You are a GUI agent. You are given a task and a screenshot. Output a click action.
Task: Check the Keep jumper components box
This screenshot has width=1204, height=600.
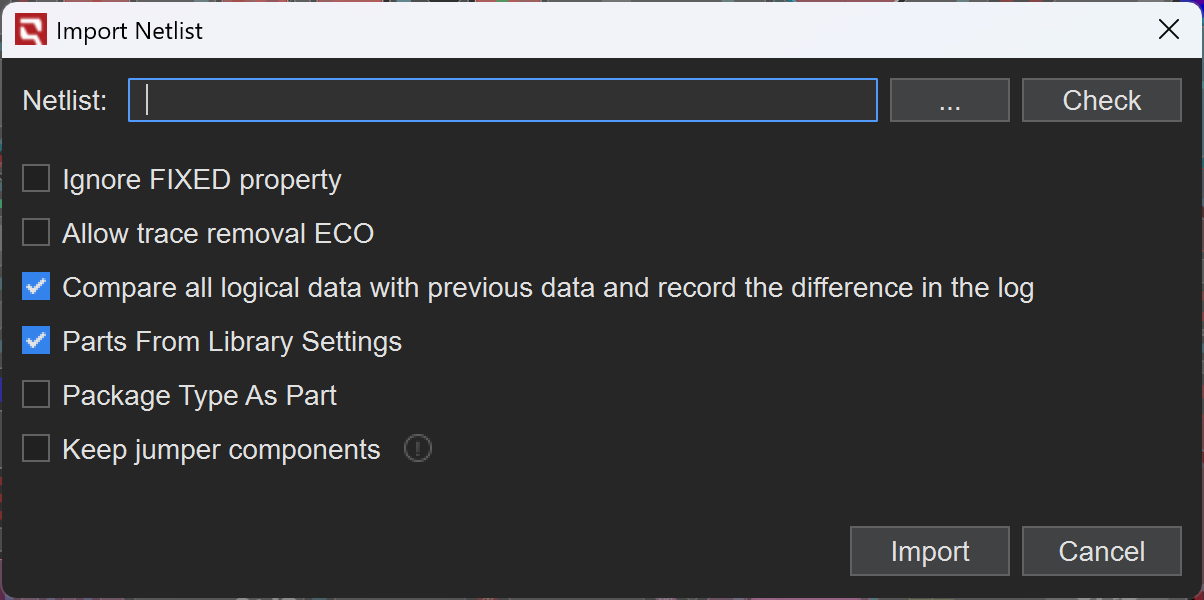(36, 449)
